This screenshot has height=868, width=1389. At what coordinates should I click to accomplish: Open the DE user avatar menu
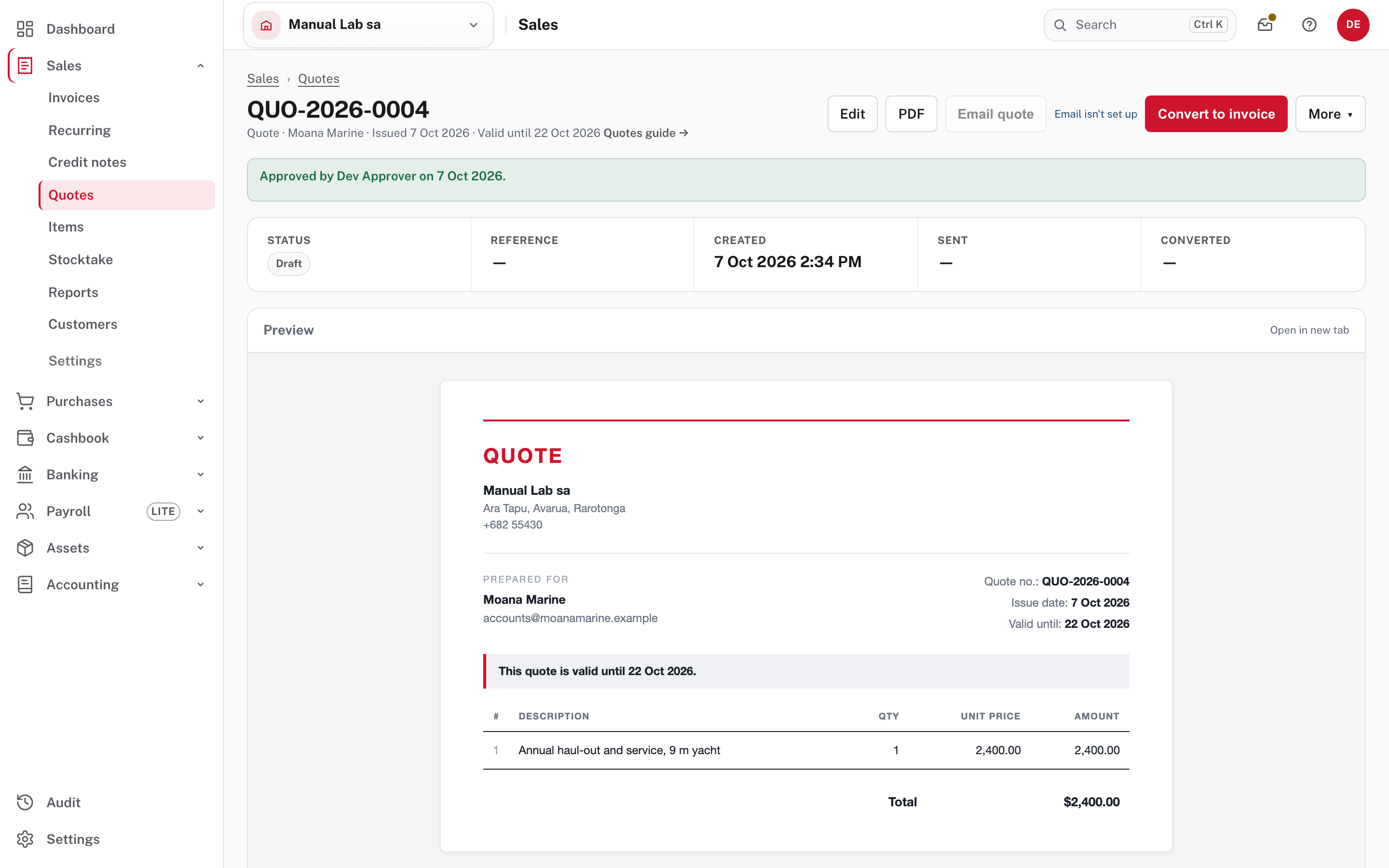point(1353,25)
